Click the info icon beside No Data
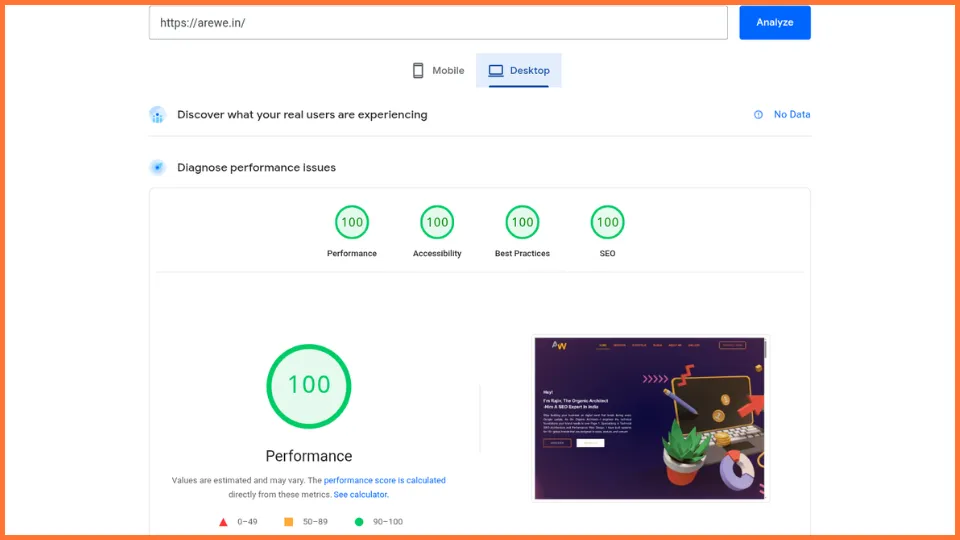The image size is (960, 540). point(758,114)
